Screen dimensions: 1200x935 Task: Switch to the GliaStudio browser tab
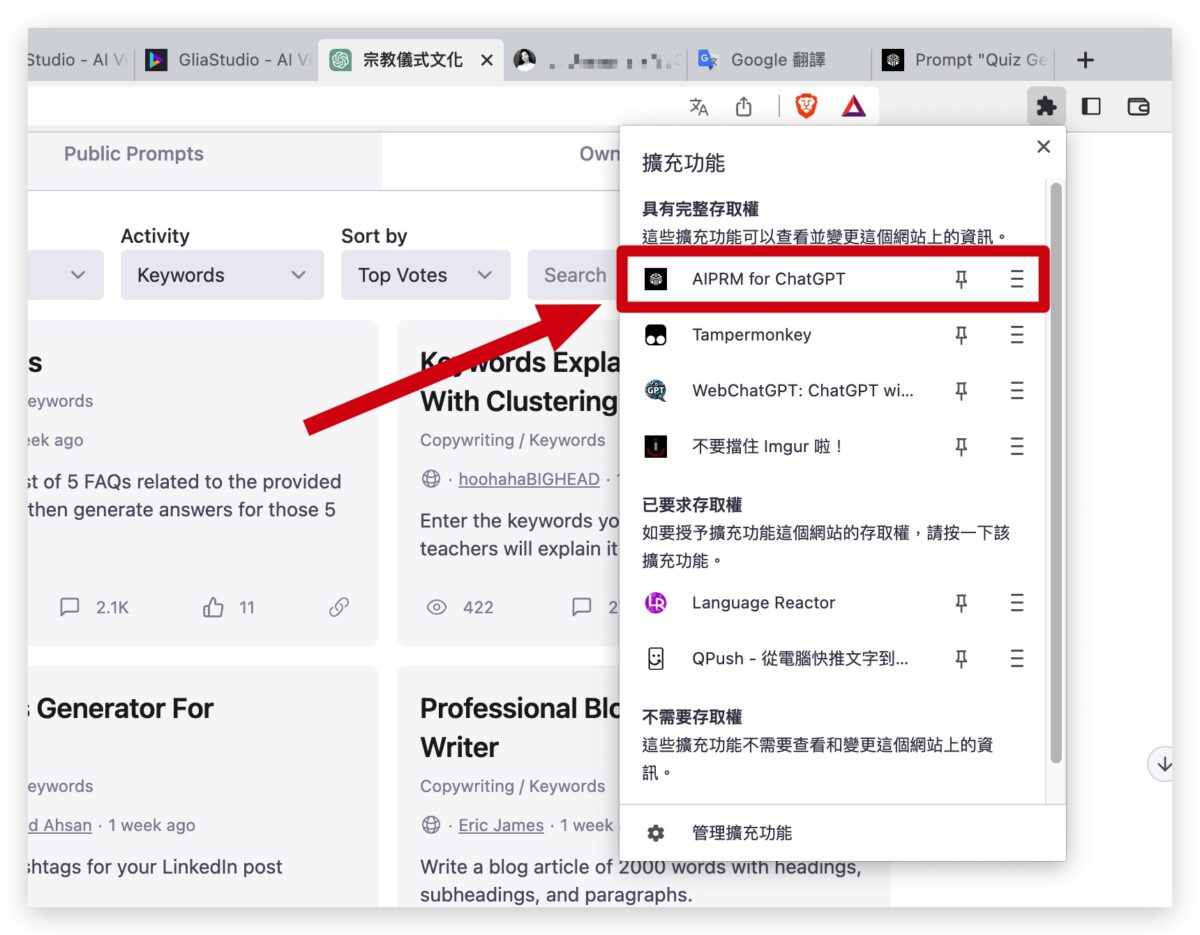[x=230, y=60]
